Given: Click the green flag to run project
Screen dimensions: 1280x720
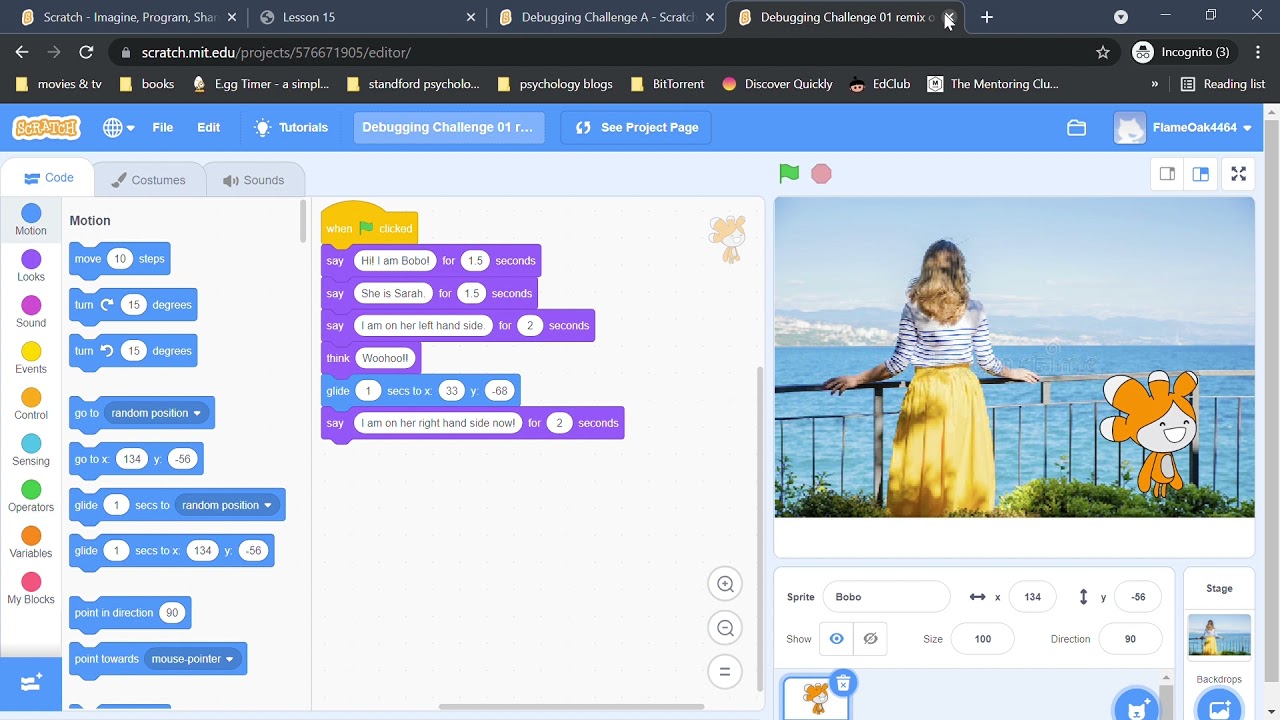Looking at the screenshot, I should [x=789, y=174].
